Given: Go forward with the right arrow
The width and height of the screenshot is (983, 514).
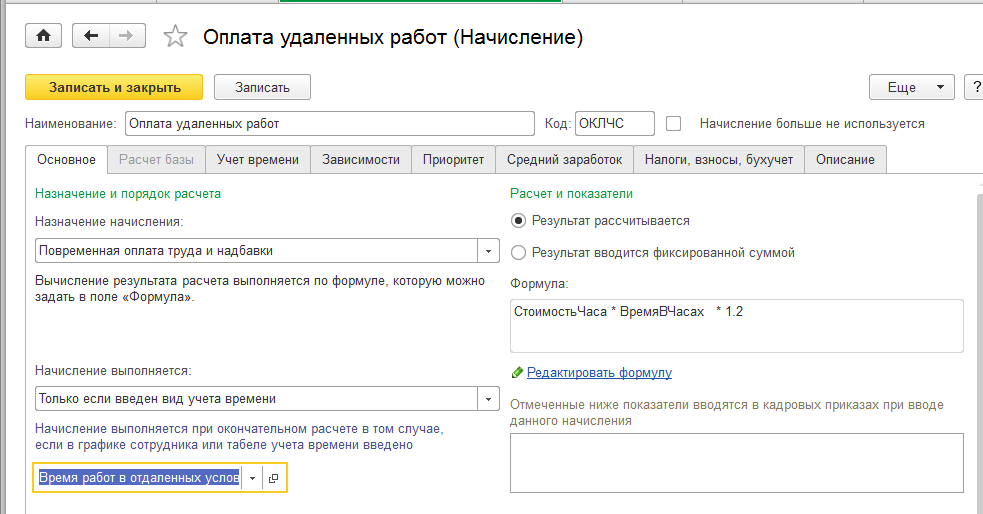Looking at the screenshot, I should [126, 36].
